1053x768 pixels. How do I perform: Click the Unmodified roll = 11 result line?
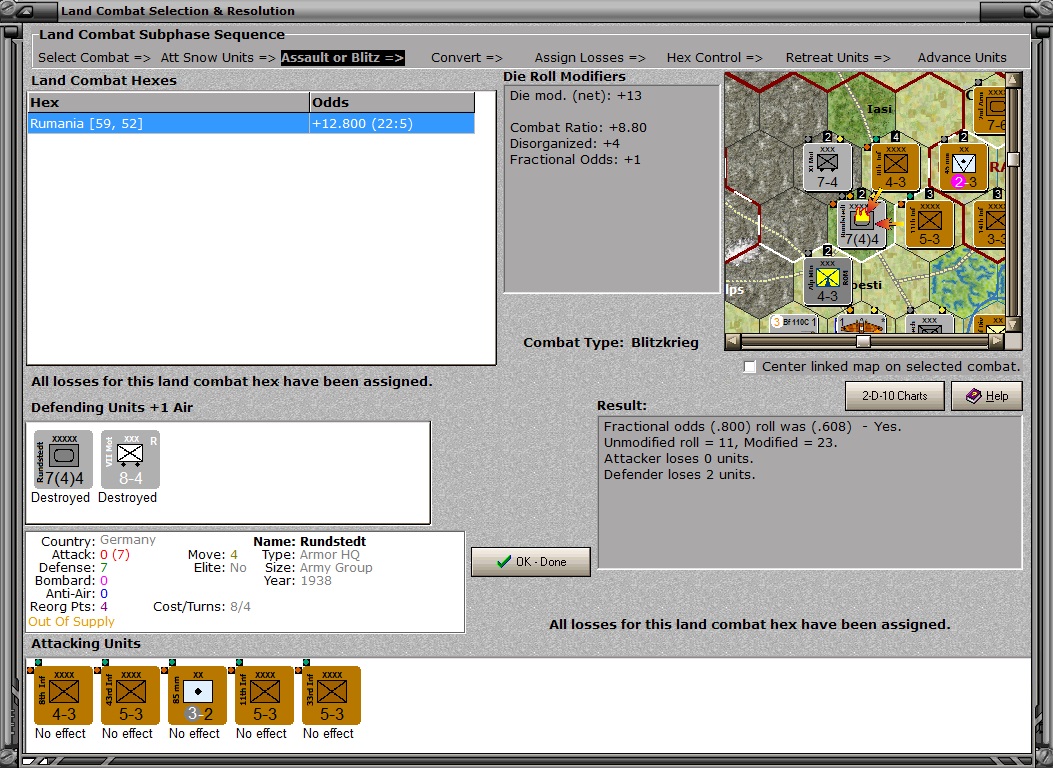tap(721, 442)
